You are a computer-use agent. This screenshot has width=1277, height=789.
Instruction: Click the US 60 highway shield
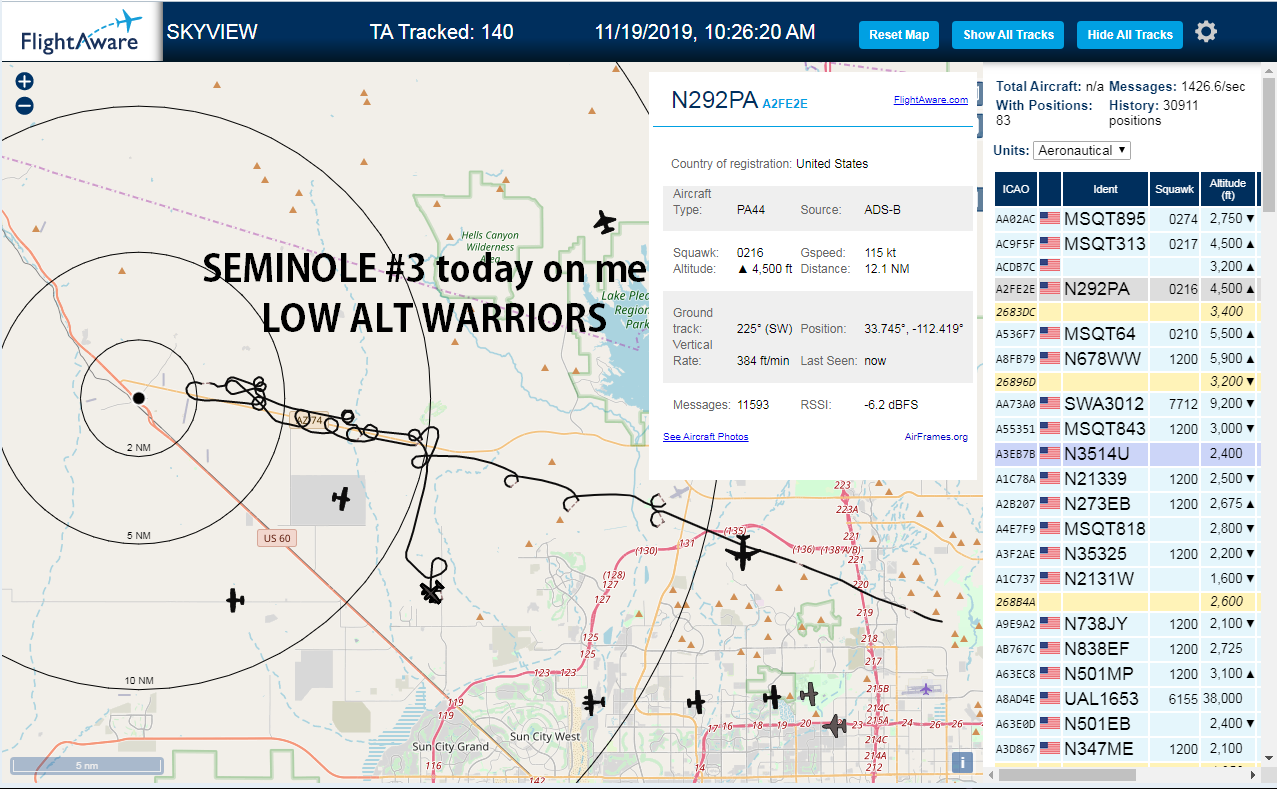click(x=276, y=538)
